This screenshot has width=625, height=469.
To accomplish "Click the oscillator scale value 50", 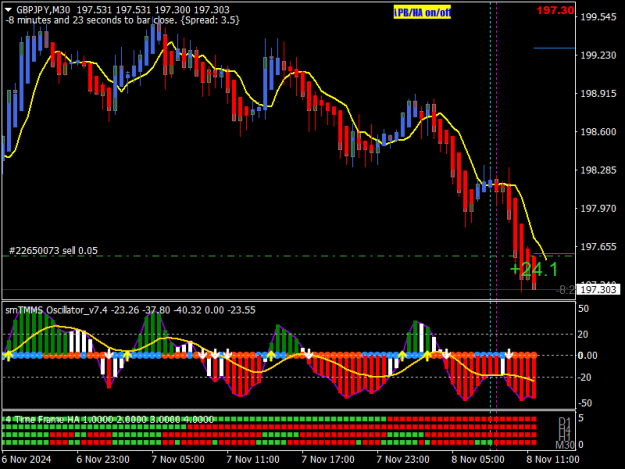I will pos(583,309).
